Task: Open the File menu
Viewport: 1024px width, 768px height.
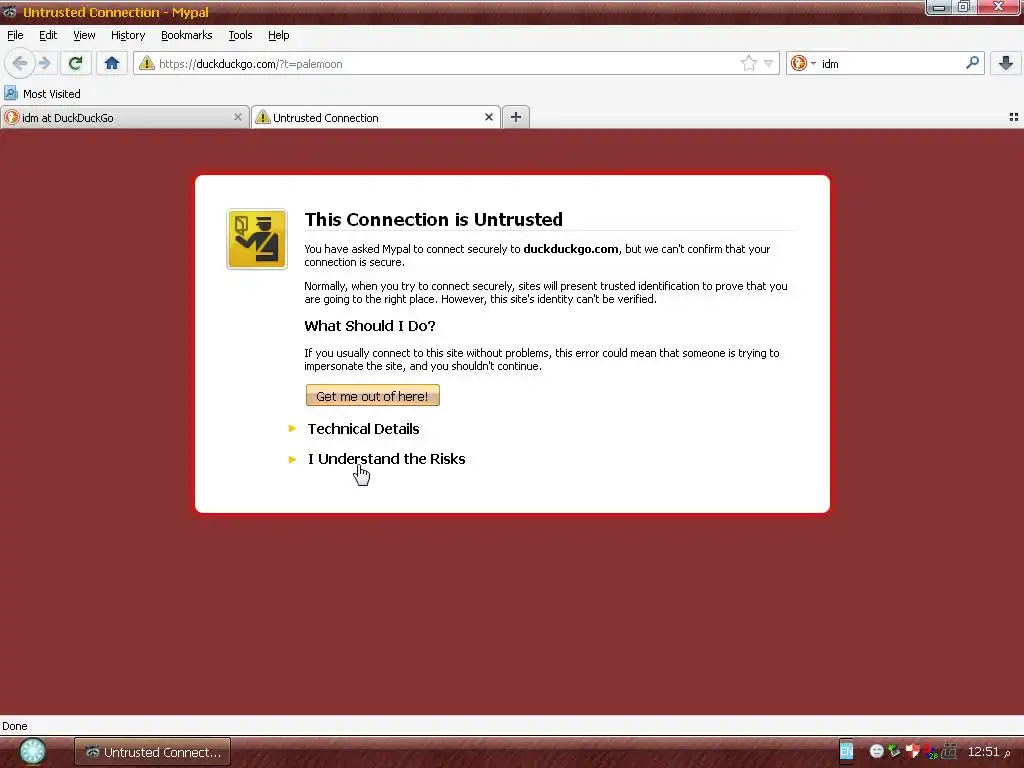Action: (x=15, y=35)
